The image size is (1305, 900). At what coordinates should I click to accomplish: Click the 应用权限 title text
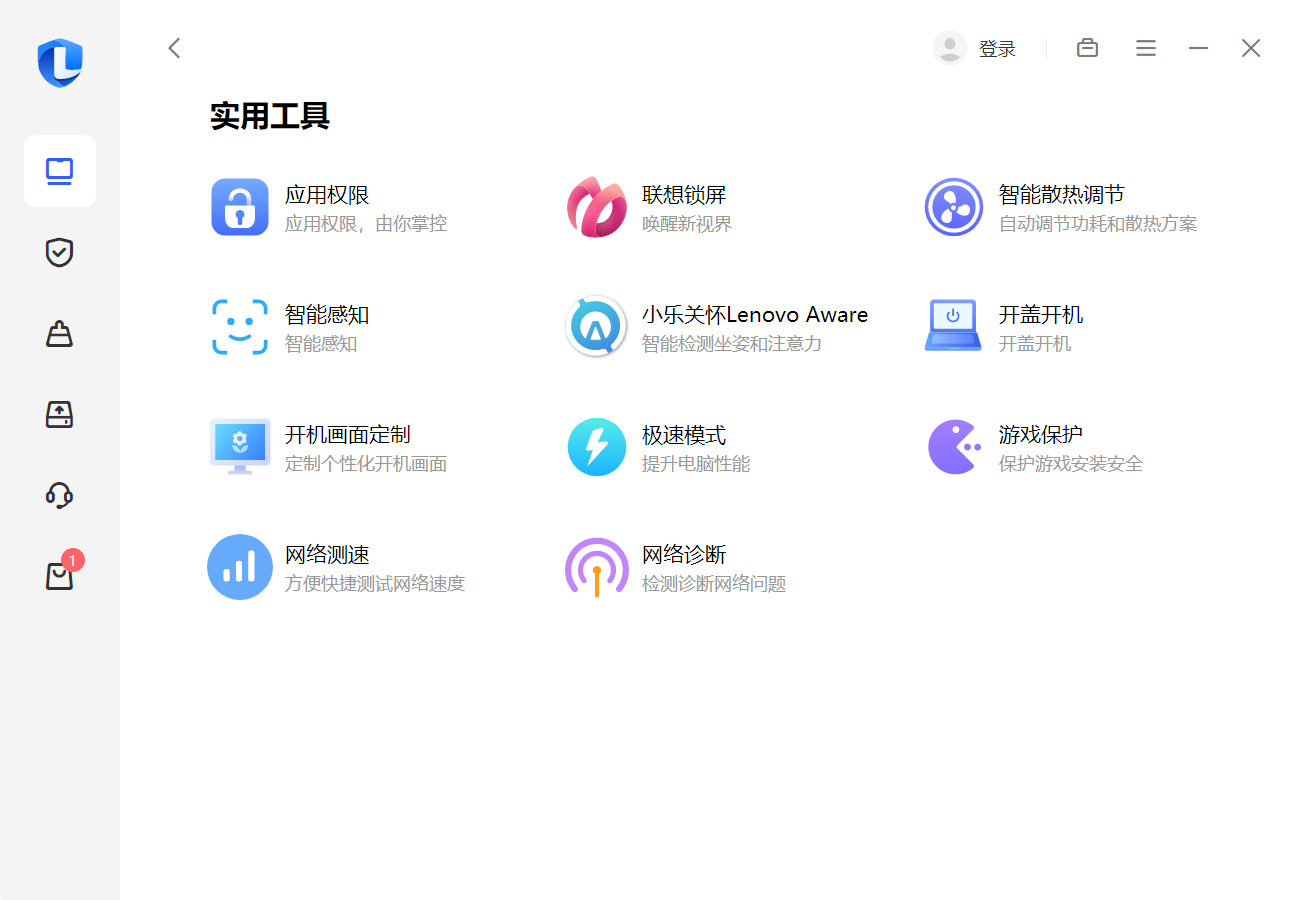tap(327, 195)
